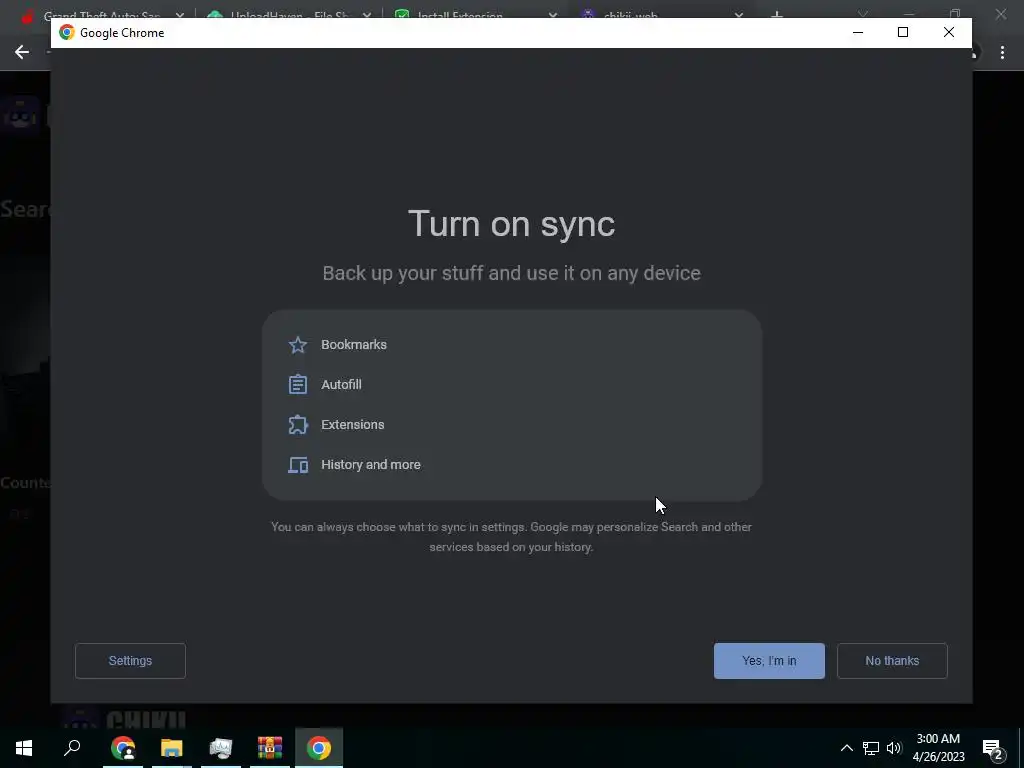Close the Google Chrome sync dialog

[948, 32]
